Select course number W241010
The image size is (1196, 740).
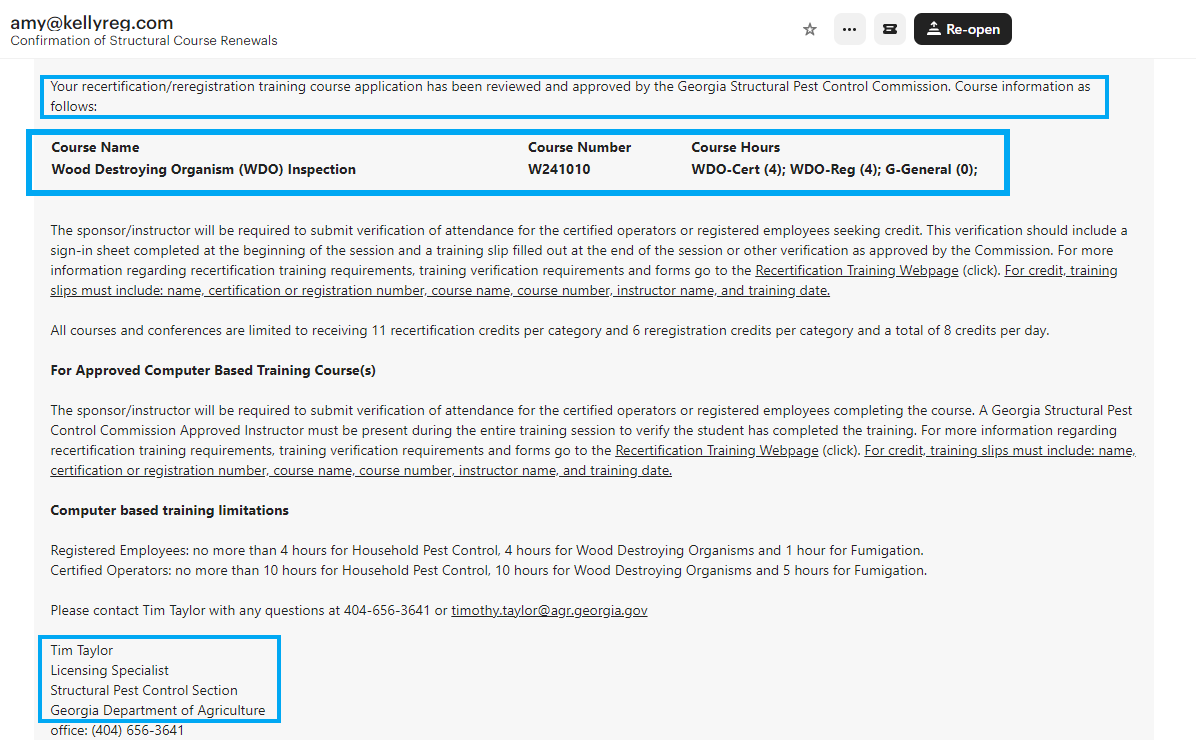559,169
